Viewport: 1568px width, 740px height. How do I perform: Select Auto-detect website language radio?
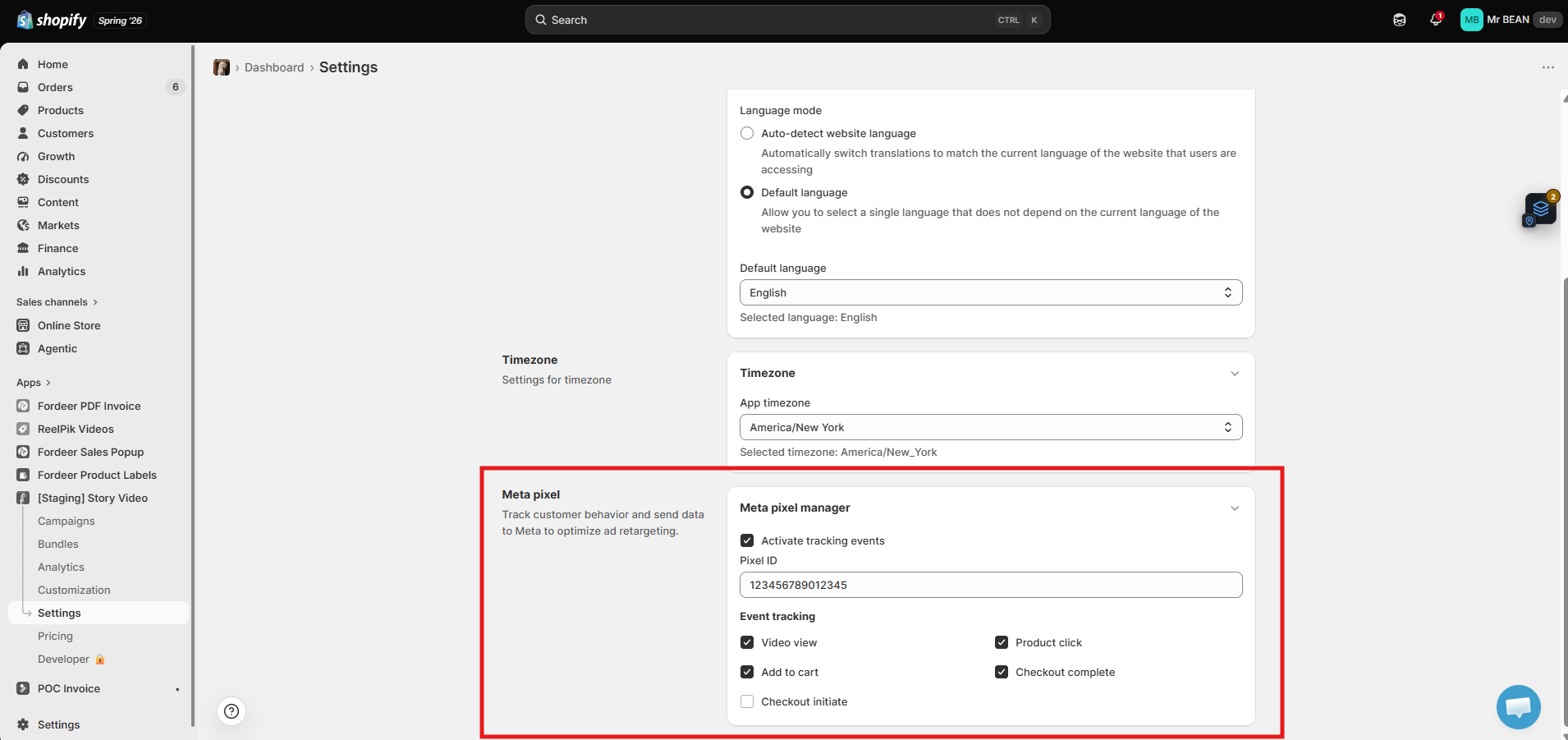pos(747,133)
